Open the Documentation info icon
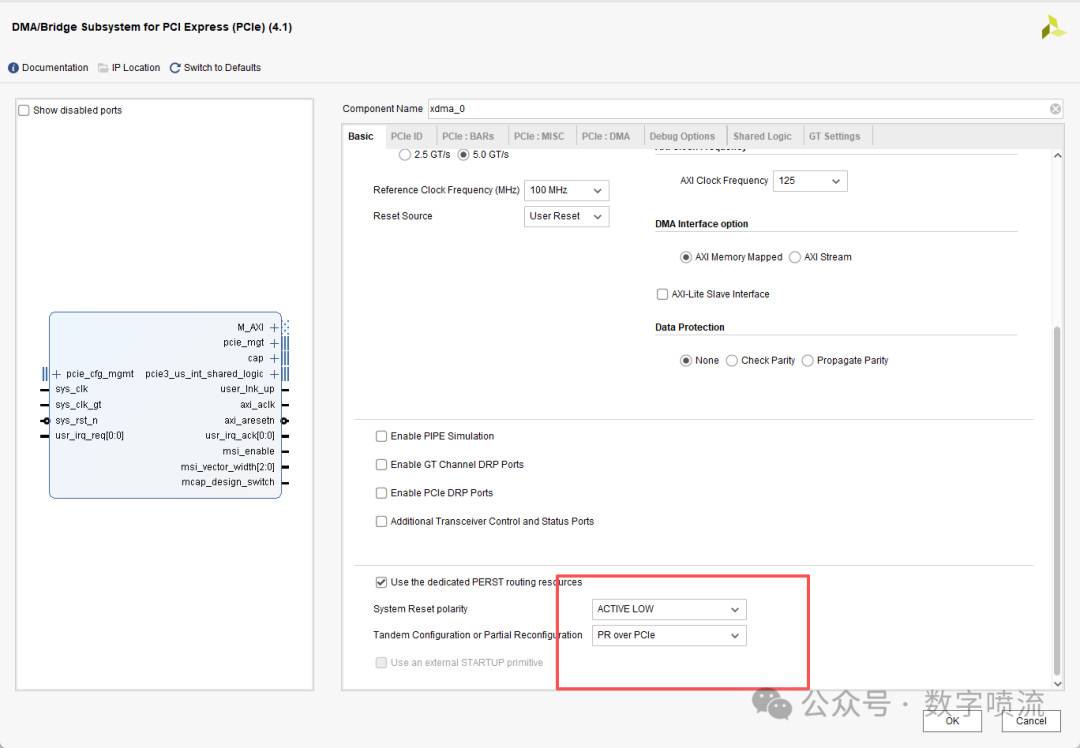This screenshot has height=748, width=1080. tap(13, 67)
